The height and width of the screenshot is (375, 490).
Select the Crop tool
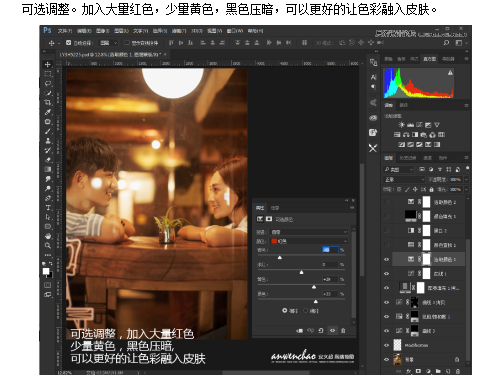pos(48,102)
